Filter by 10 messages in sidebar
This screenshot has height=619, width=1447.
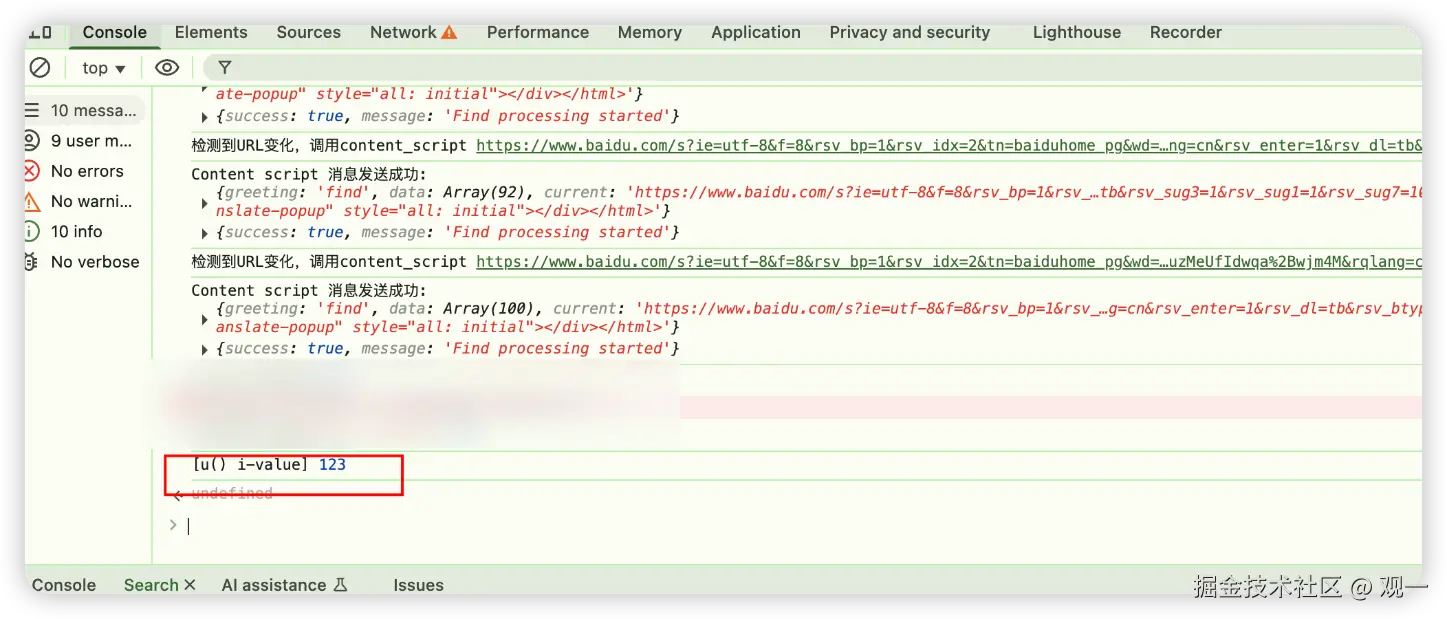pos(85,110)
